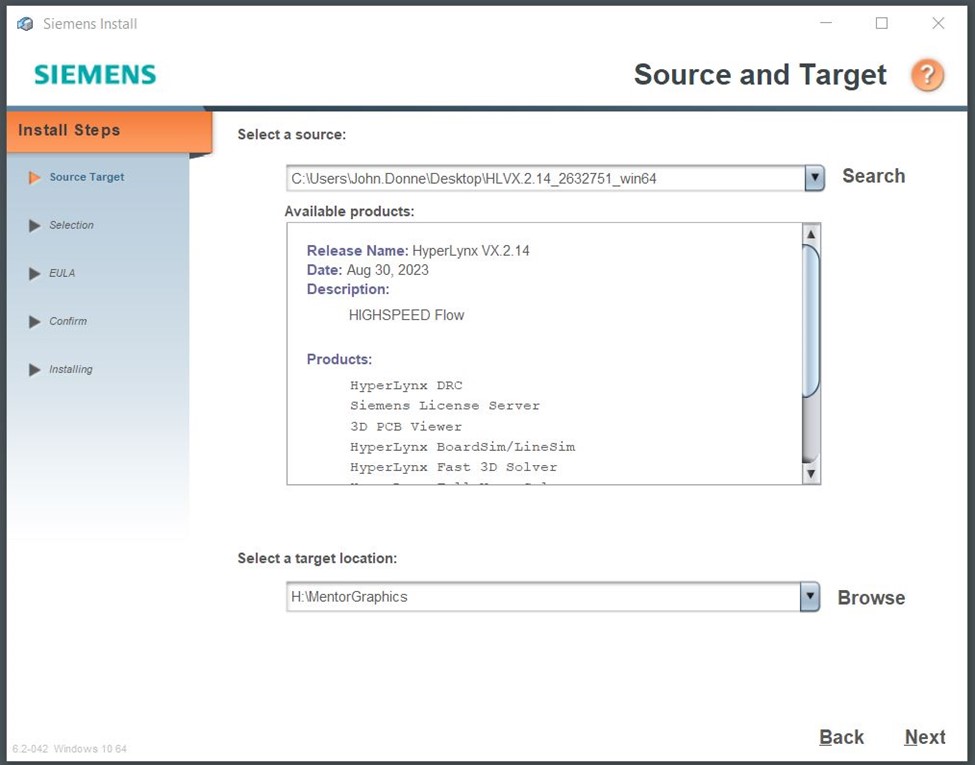Click the Search button for source
Image resolution: width=975 pixels, height=765 pixels.
(x=874, y=176)
